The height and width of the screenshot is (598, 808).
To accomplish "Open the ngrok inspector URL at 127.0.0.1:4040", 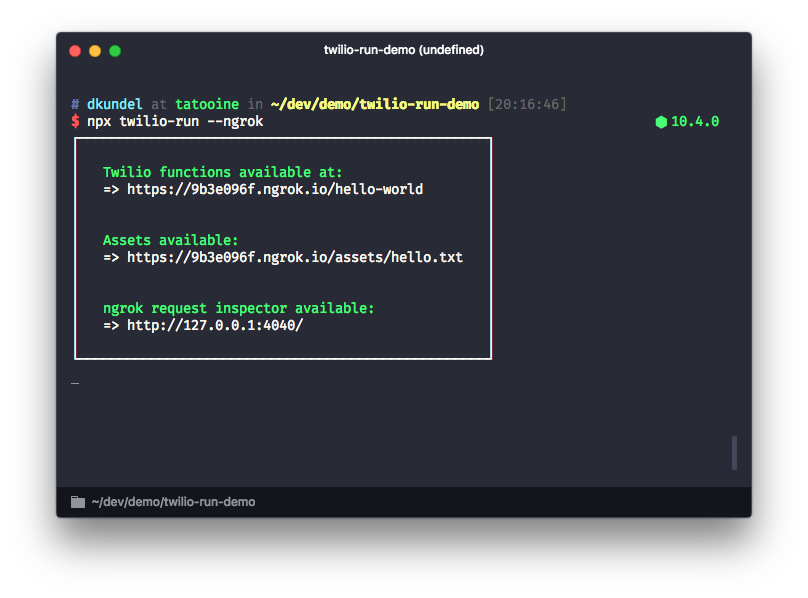I will point(215,325).
